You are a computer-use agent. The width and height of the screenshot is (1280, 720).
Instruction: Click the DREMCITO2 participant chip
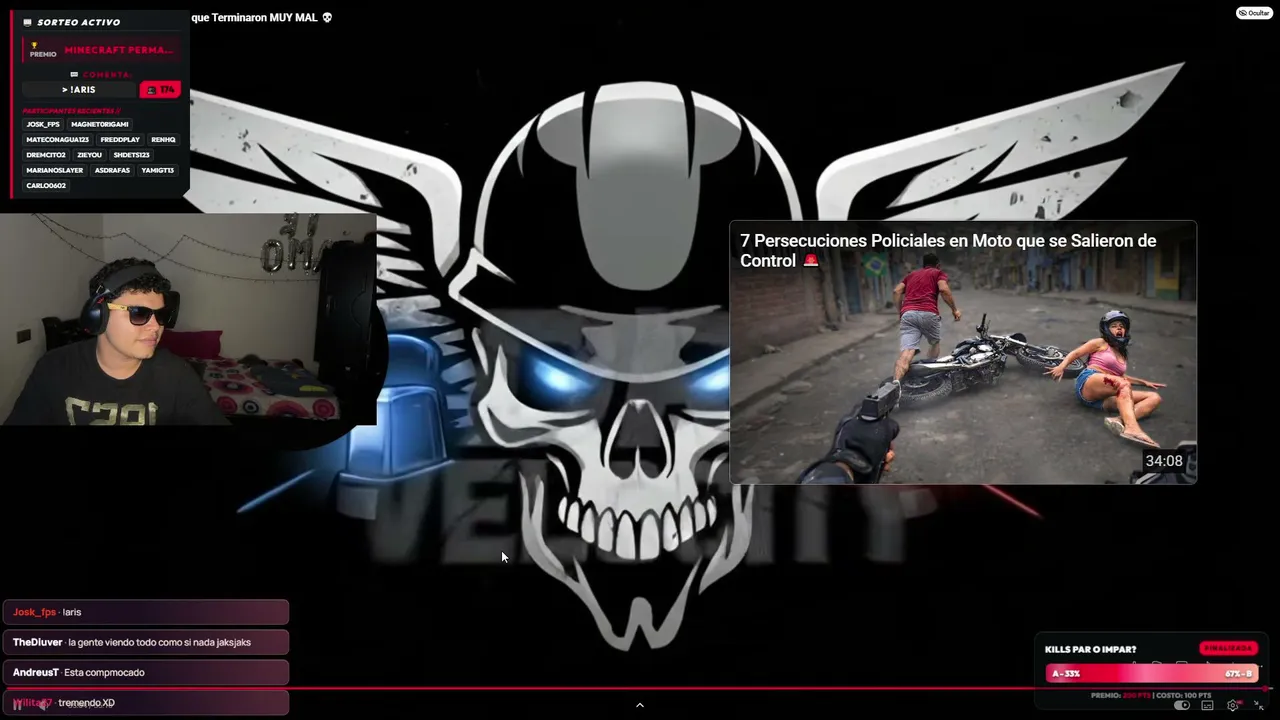point(46,155)
